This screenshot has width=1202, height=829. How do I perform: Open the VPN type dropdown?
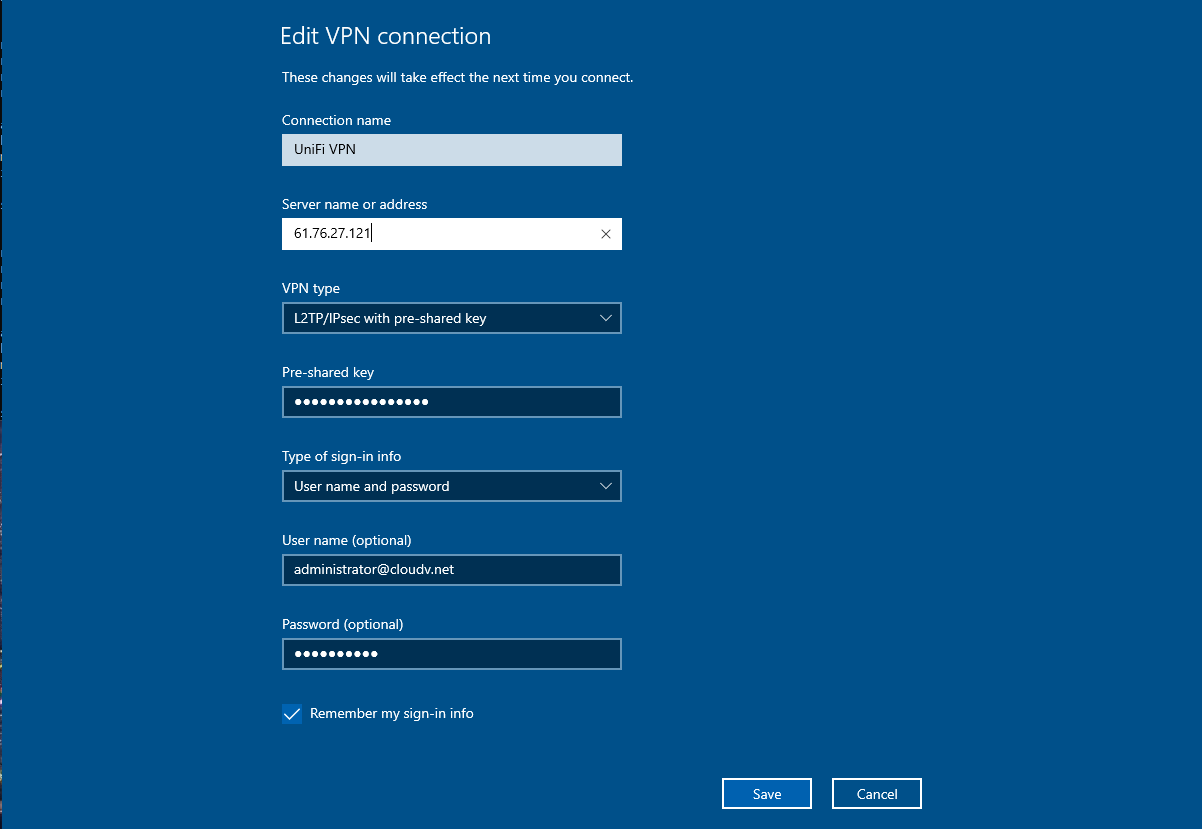[x=452, y=318]
